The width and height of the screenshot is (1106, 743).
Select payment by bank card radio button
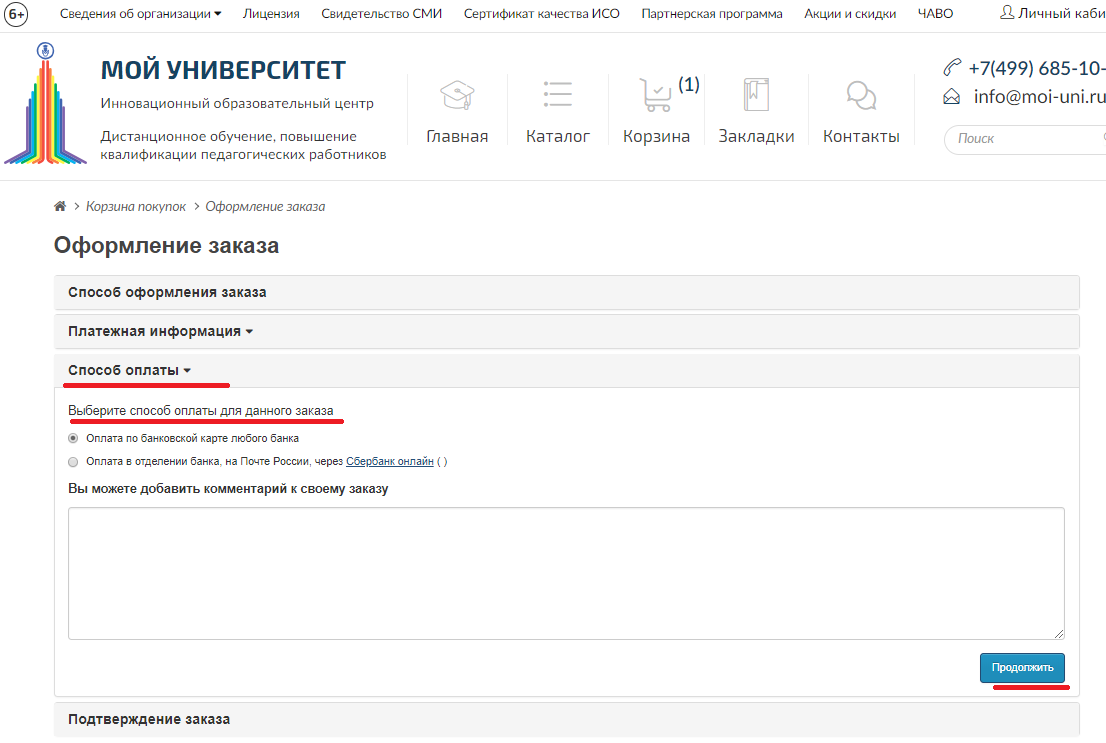(73, 438)
